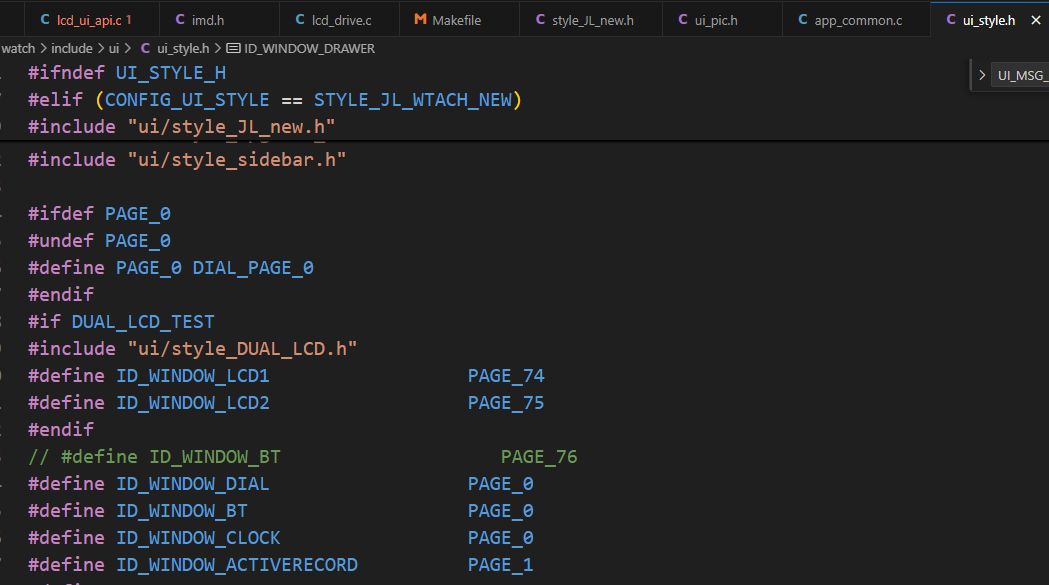The image size is (1049, 585).
Task: Click the symbol icon before ID_WINDOW_DRAWER breadcrumb
Action: click(x=233, y=48)
